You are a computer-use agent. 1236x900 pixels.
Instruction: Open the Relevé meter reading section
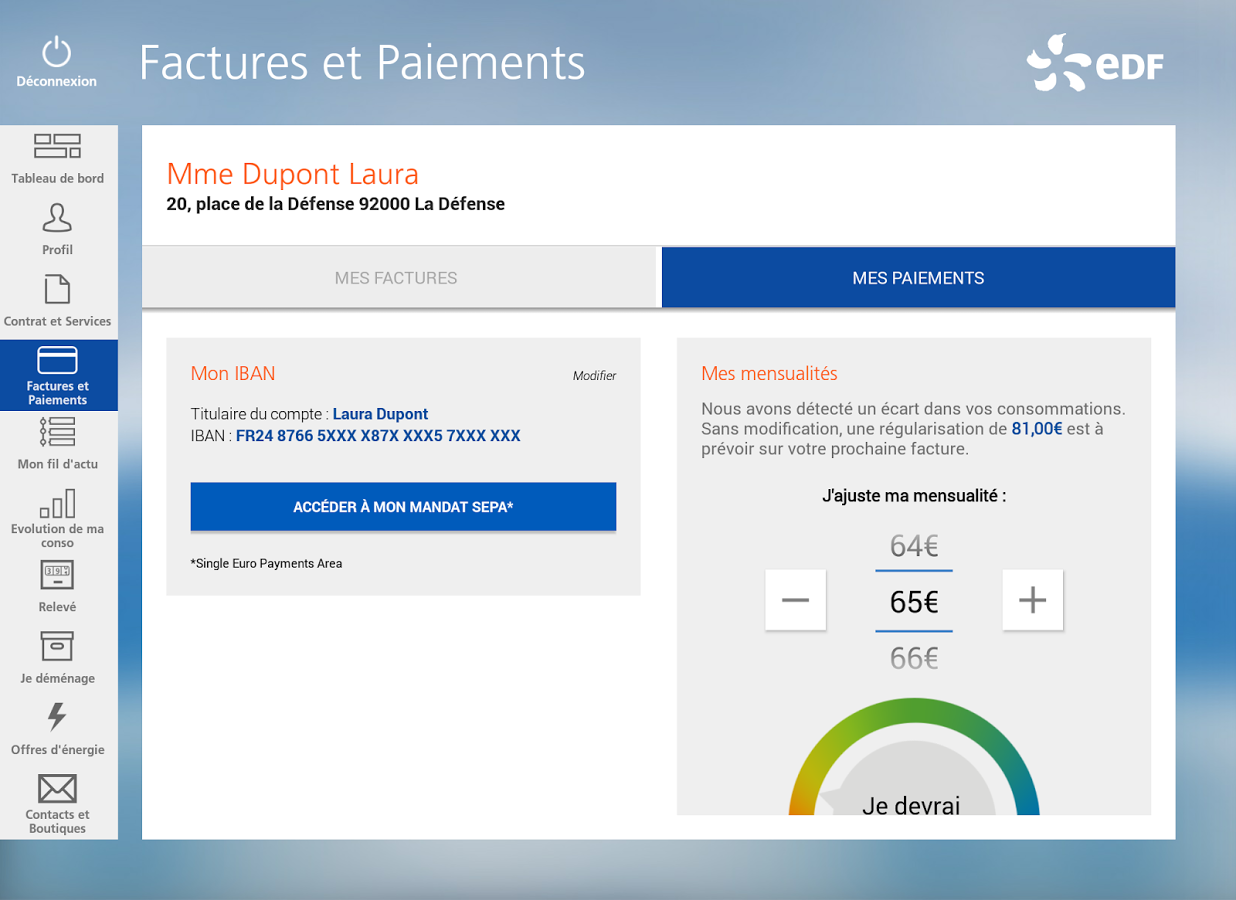point(57,585)
